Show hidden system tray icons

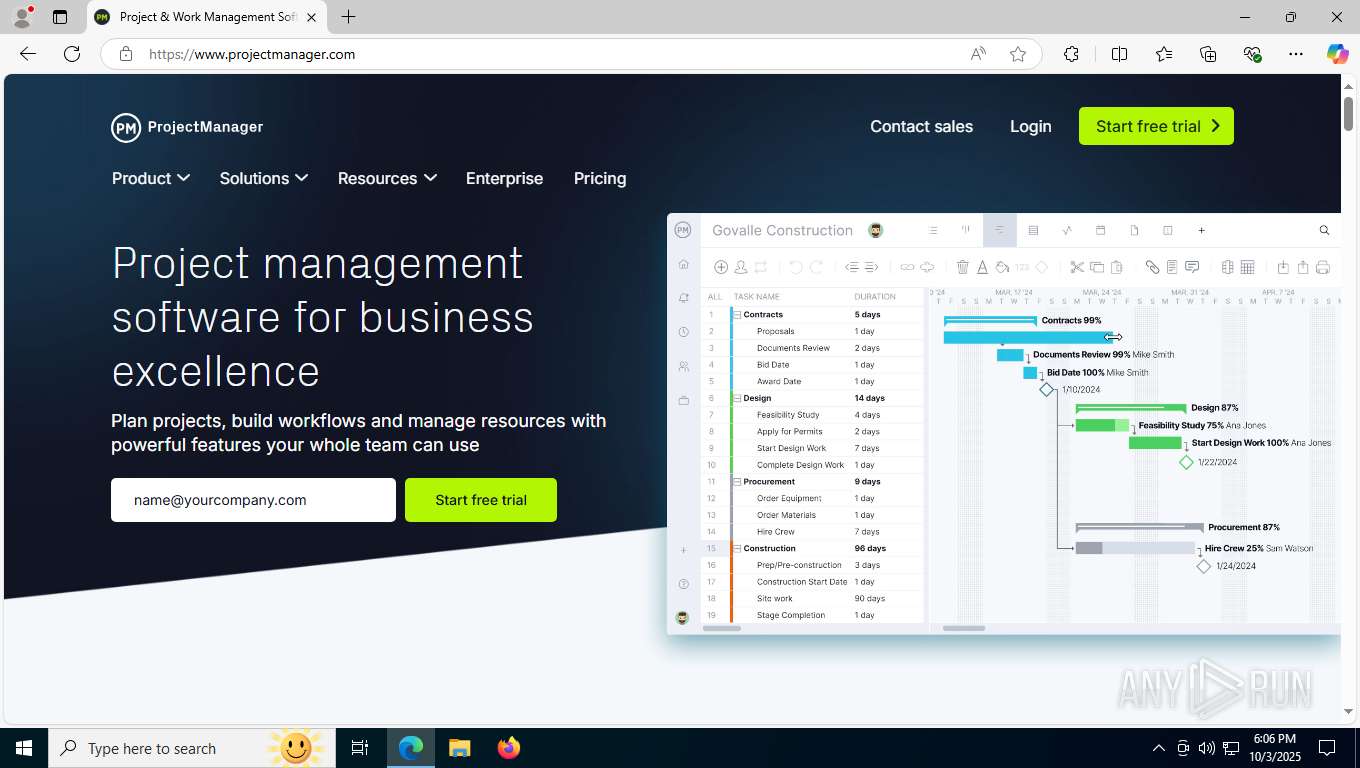pos(1159,748)
